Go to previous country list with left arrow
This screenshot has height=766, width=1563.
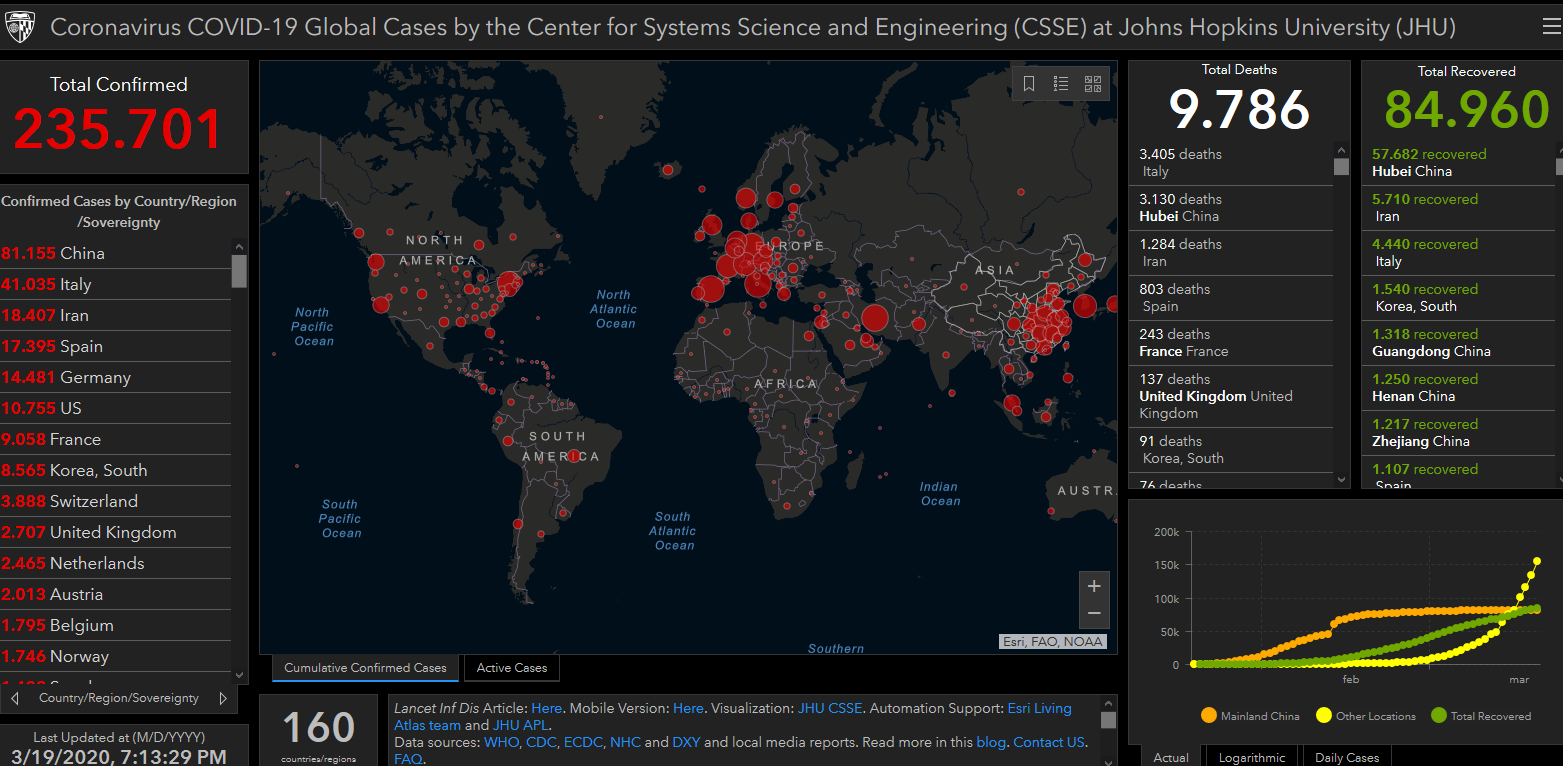15,698
